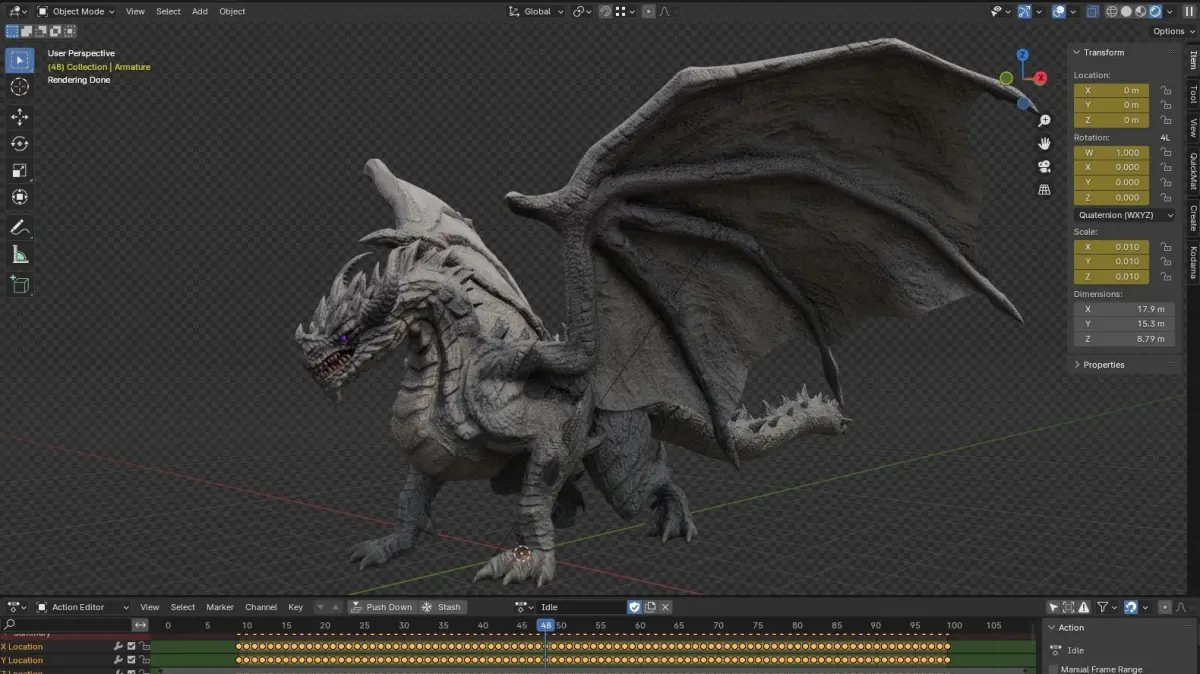
Task: Click the red X axis gizmo ball
Action: pyautogui.click(x=1040, y=78)
